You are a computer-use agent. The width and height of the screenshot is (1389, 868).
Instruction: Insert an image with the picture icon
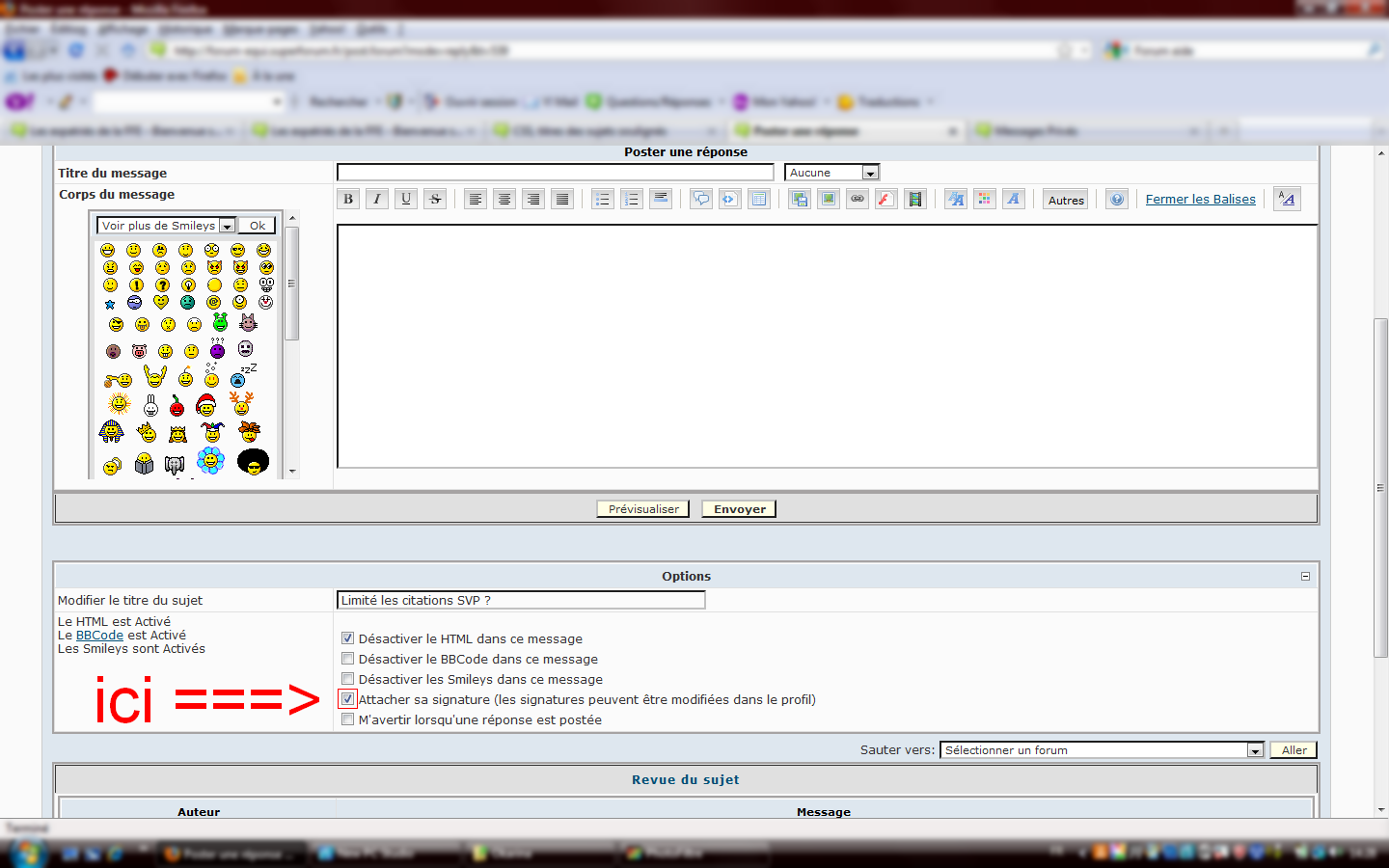(x=828, y=200)
